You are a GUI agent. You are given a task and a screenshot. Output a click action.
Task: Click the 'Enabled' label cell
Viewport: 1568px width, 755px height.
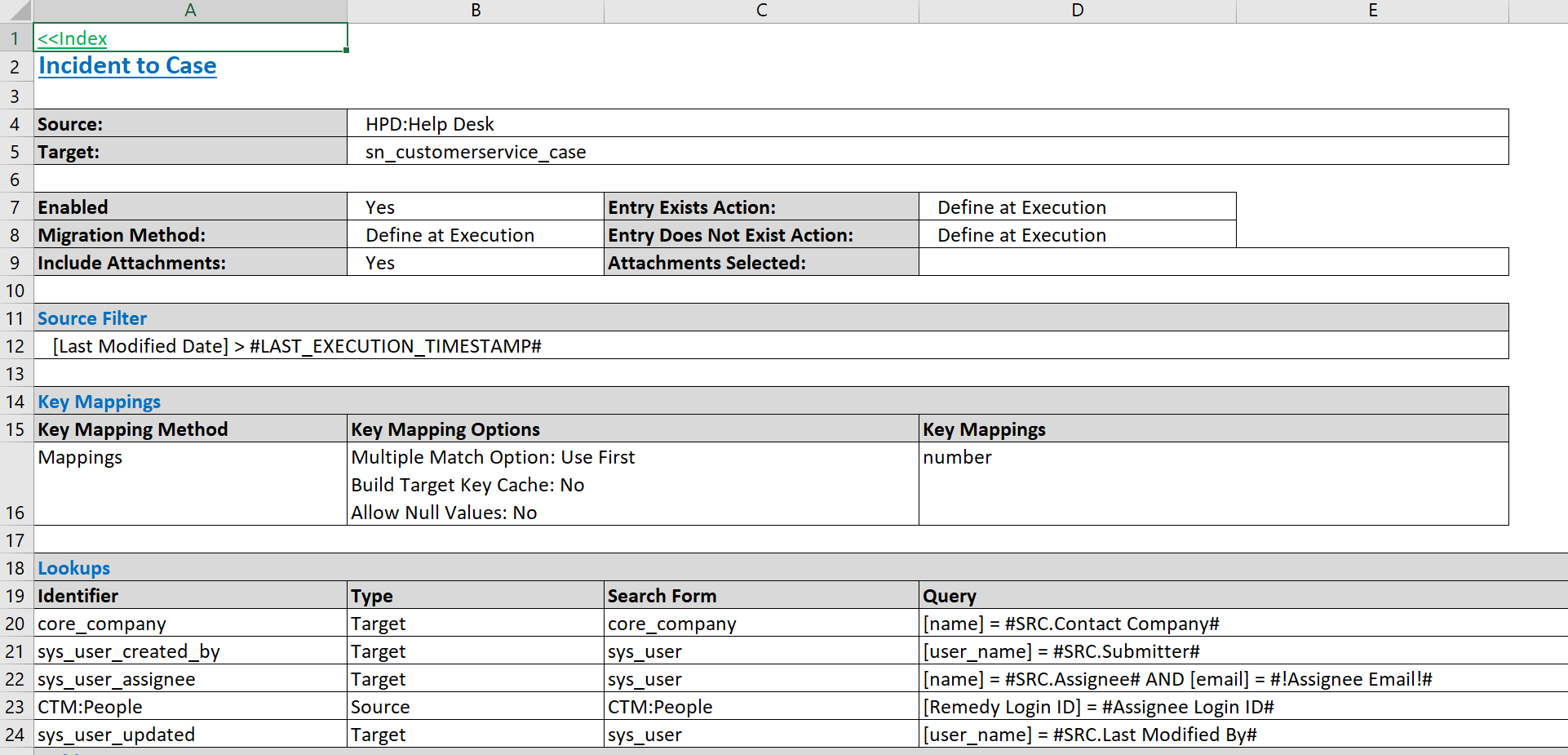click(x=190, y=207)
